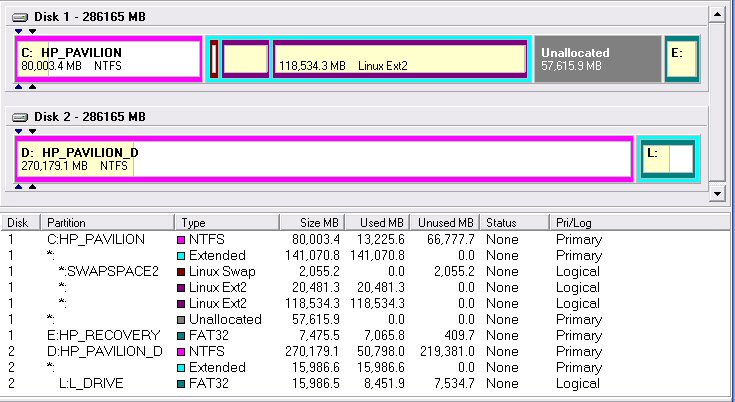Viewport: 735px width, 402px height.
Task: Click the dark red Linux Swap color swatch
Action: click(x=181, y=272)
